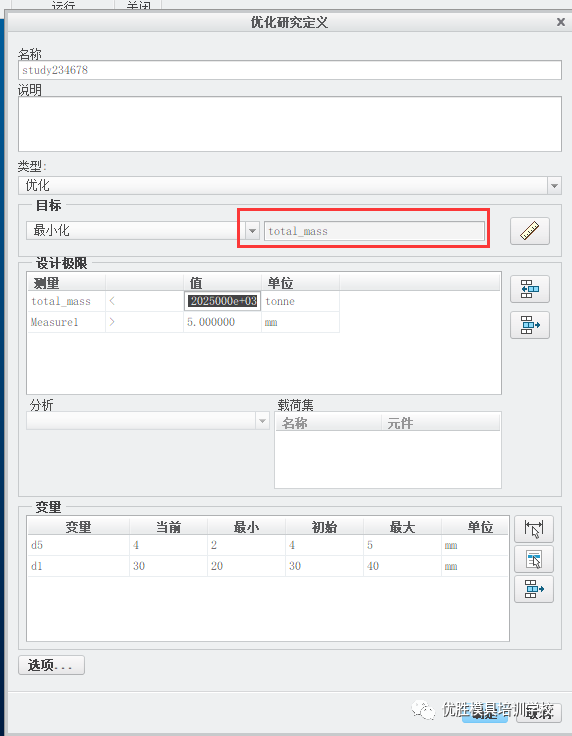Select the d5 variable row
The height and width of the screenshot is (736, 572).
267,545
